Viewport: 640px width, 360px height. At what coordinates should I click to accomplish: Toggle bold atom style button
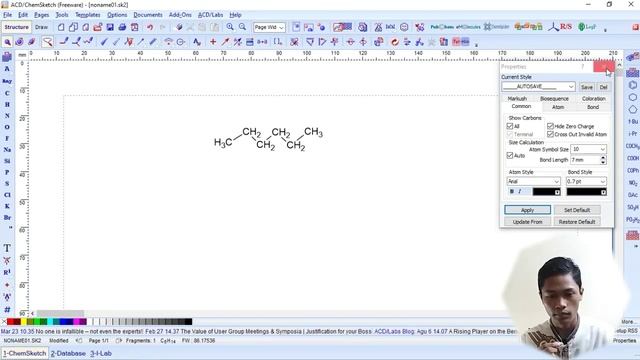click(511, 191)
